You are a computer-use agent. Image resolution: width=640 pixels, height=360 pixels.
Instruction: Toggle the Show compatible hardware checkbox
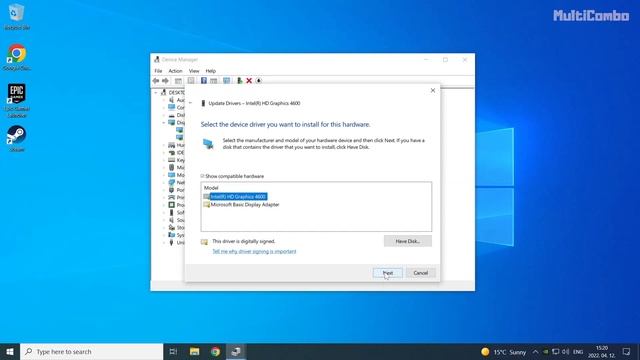(x=202, y=176)
